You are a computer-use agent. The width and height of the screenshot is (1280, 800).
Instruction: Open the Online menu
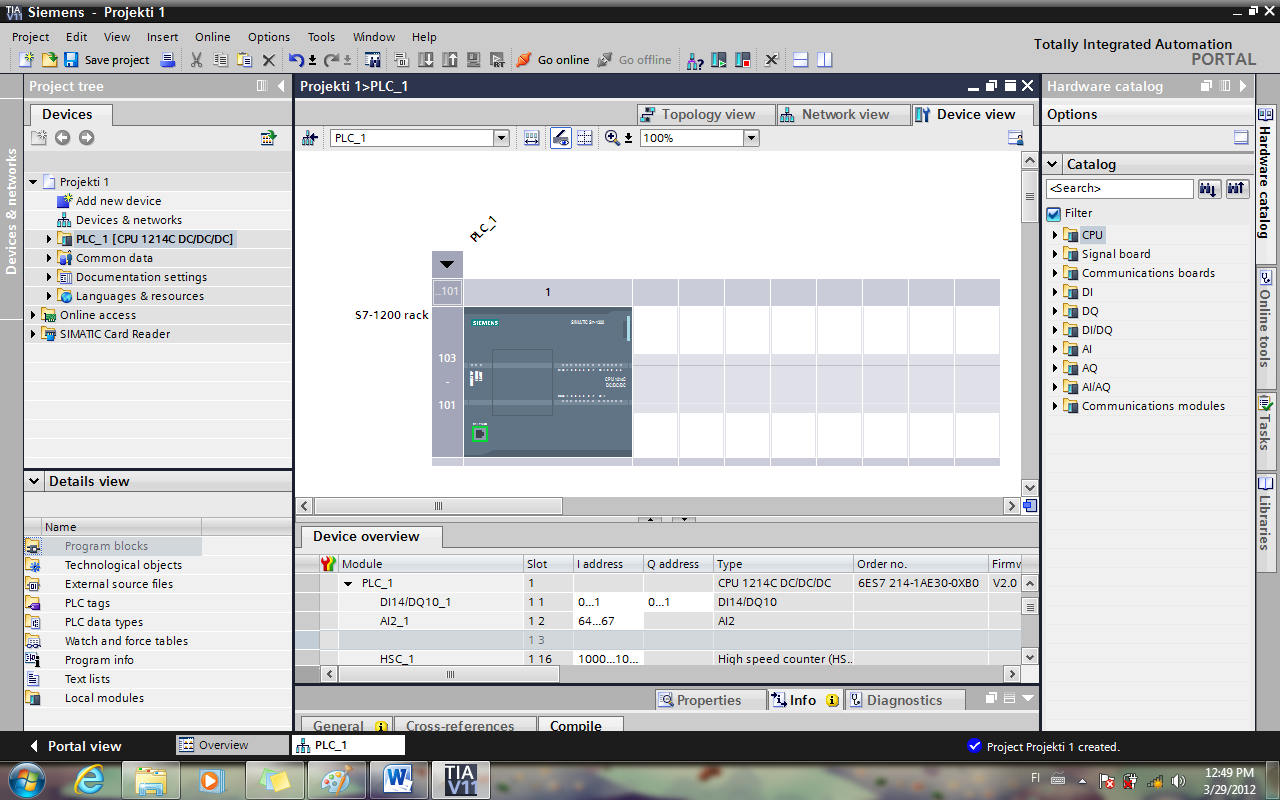(x=212, y=37)
